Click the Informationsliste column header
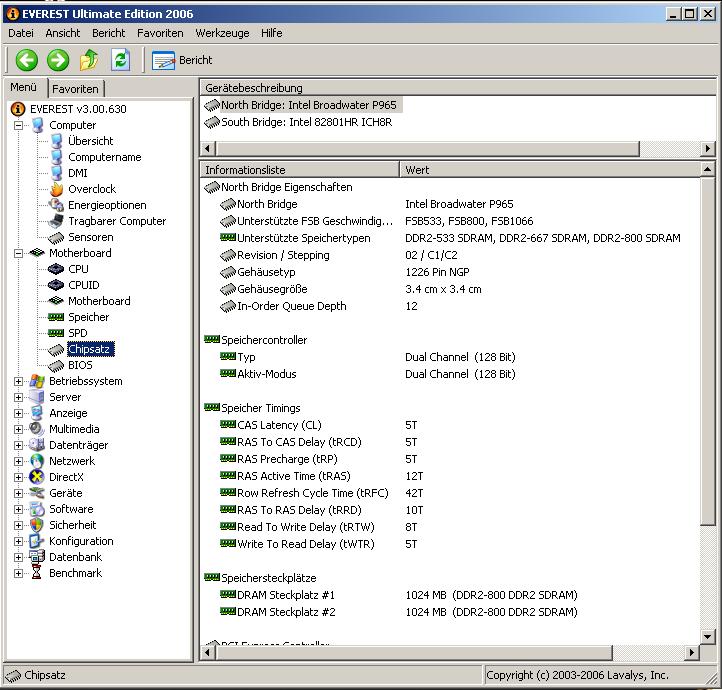 [x=299, y=170]
